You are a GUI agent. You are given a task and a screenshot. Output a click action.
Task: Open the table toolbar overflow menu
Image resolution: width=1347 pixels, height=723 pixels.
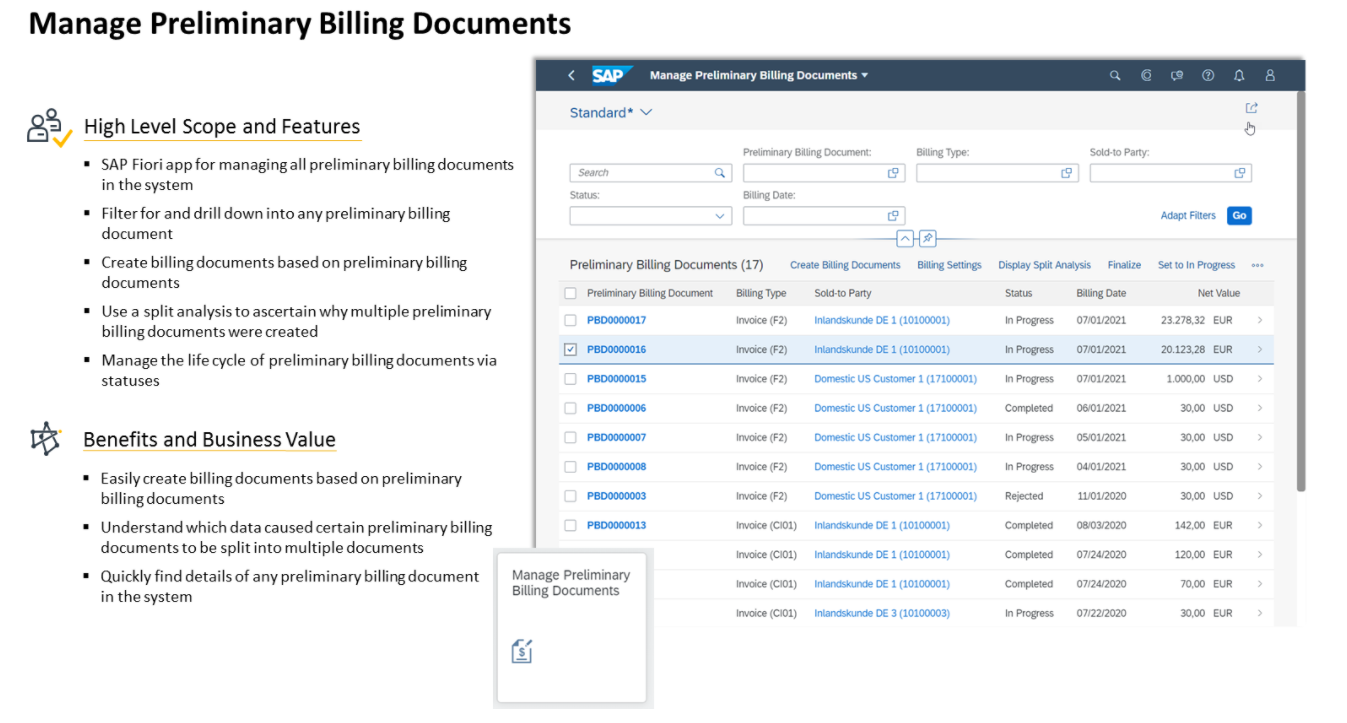(x=1257, y=266)
